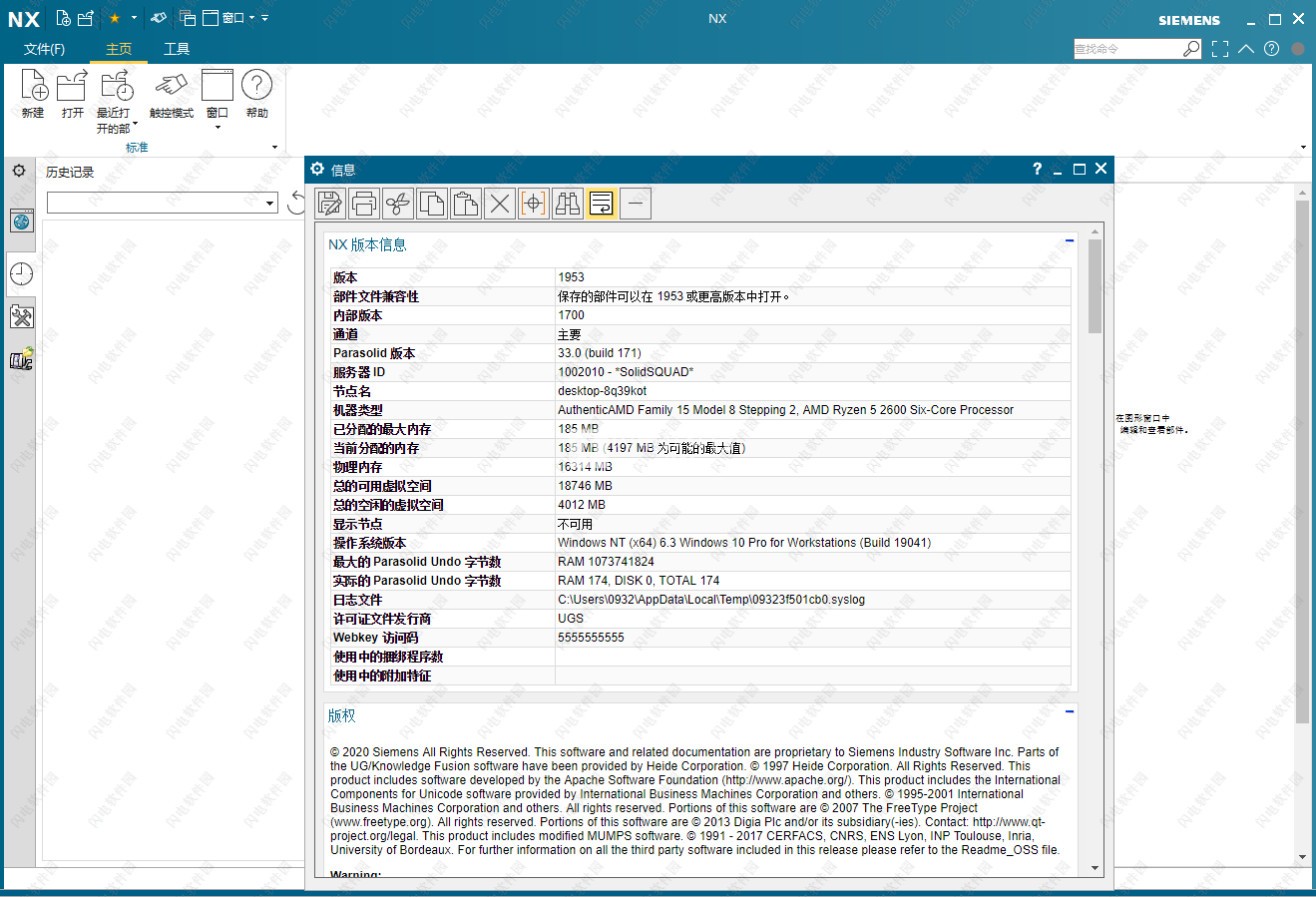The height and width of the screenshot is (897, 1316).
Task: Click the scrollbar thumb in the 信息 window
Action: pos(1095,286)
